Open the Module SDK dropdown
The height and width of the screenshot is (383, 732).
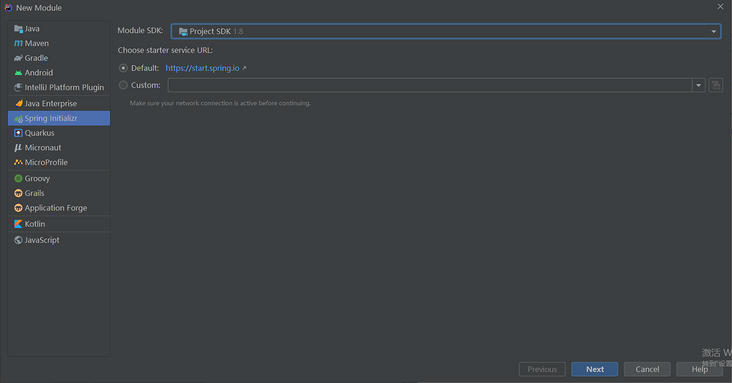point(446,31)
